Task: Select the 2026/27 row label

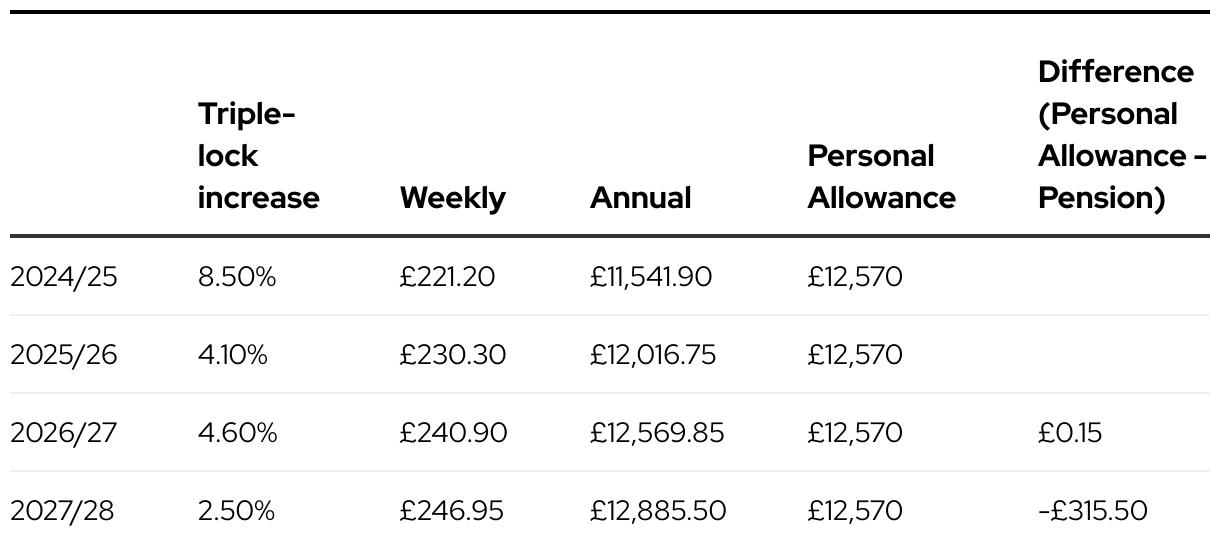Action: click(64, 433)
